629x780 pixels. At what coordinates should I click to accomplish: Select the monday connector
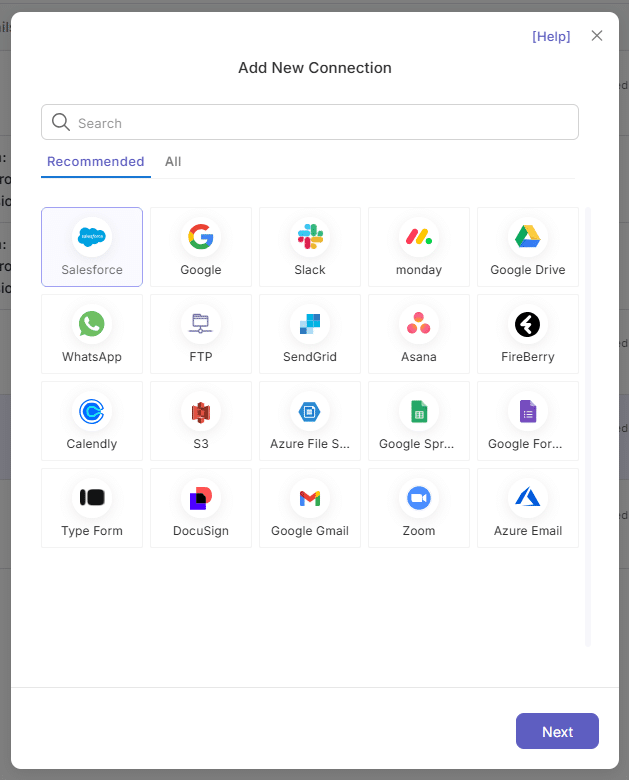point(419,247)
